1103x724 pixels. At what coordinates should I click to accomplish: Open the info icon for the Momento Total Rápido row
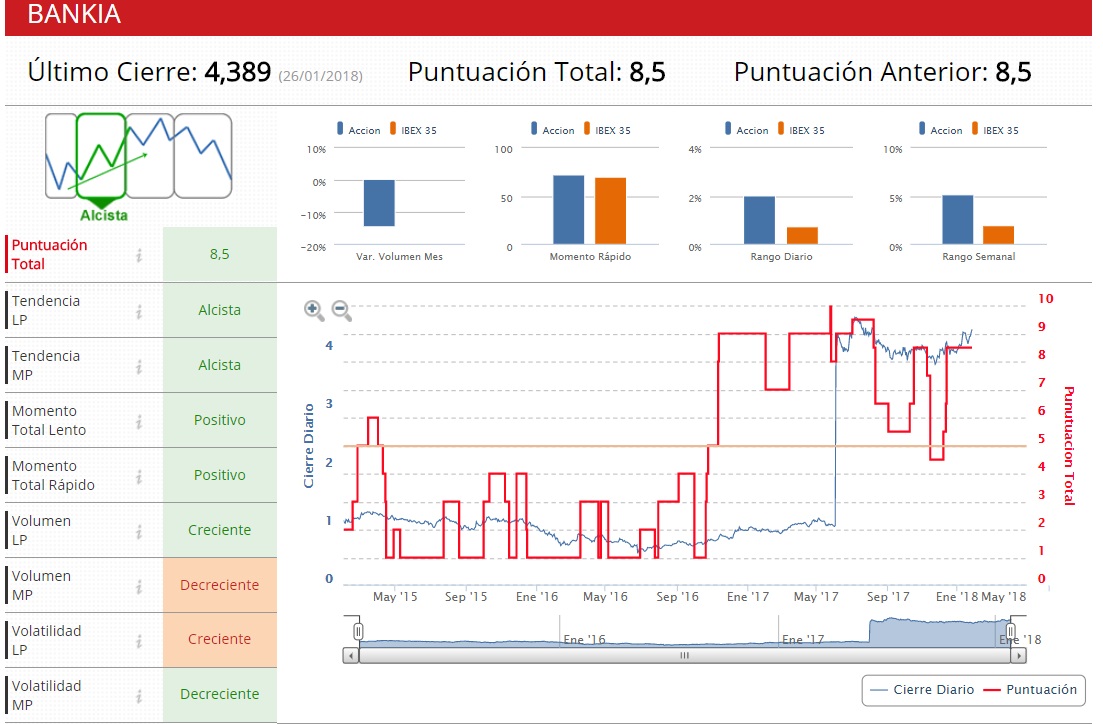point(139,476)
